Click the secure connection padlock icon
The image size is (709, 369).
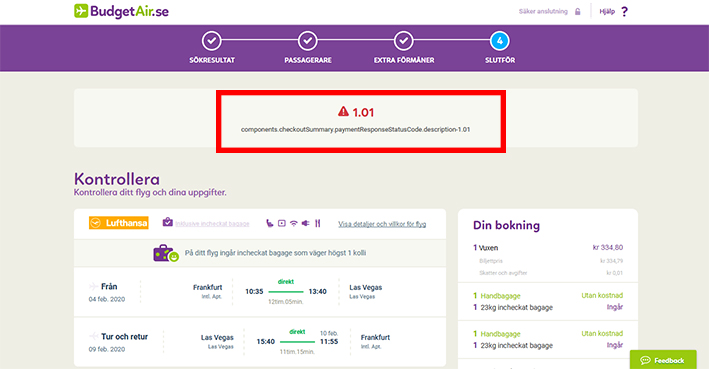click(577, 12)
